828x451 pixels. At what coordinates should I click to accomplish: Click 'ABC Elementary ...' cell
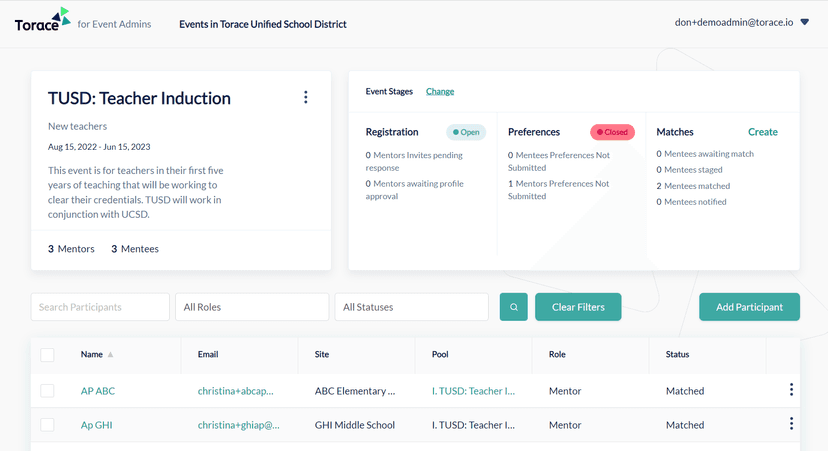coord(355,391)
